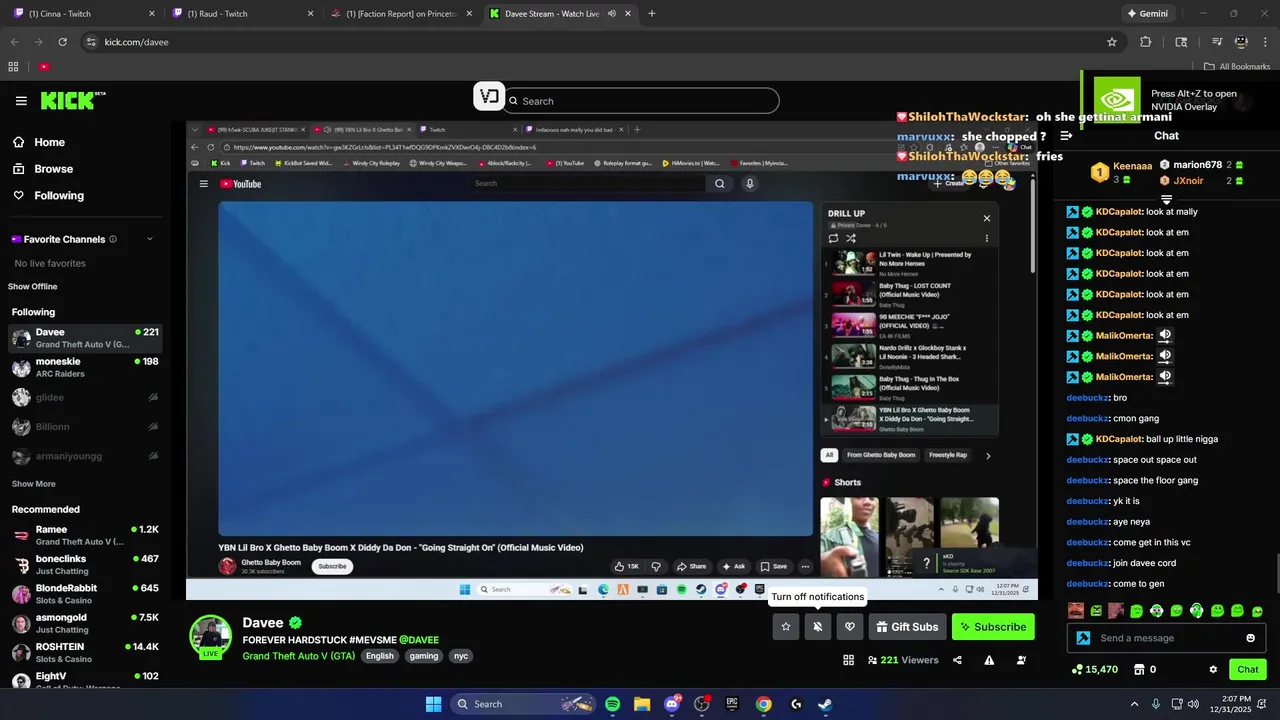The width and height of the screenshot is (1280, 720).
Task: Click the green Subscribe button
Action: (993, 627)
